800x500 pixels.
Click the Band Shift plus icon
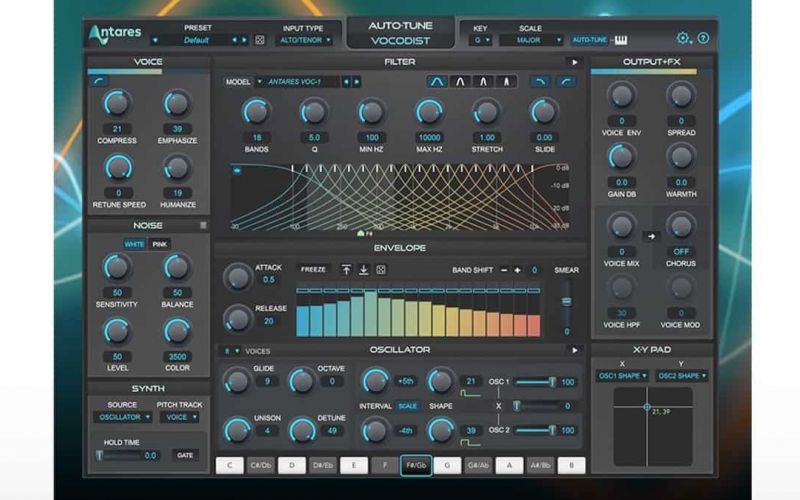[x=518, y=270]
